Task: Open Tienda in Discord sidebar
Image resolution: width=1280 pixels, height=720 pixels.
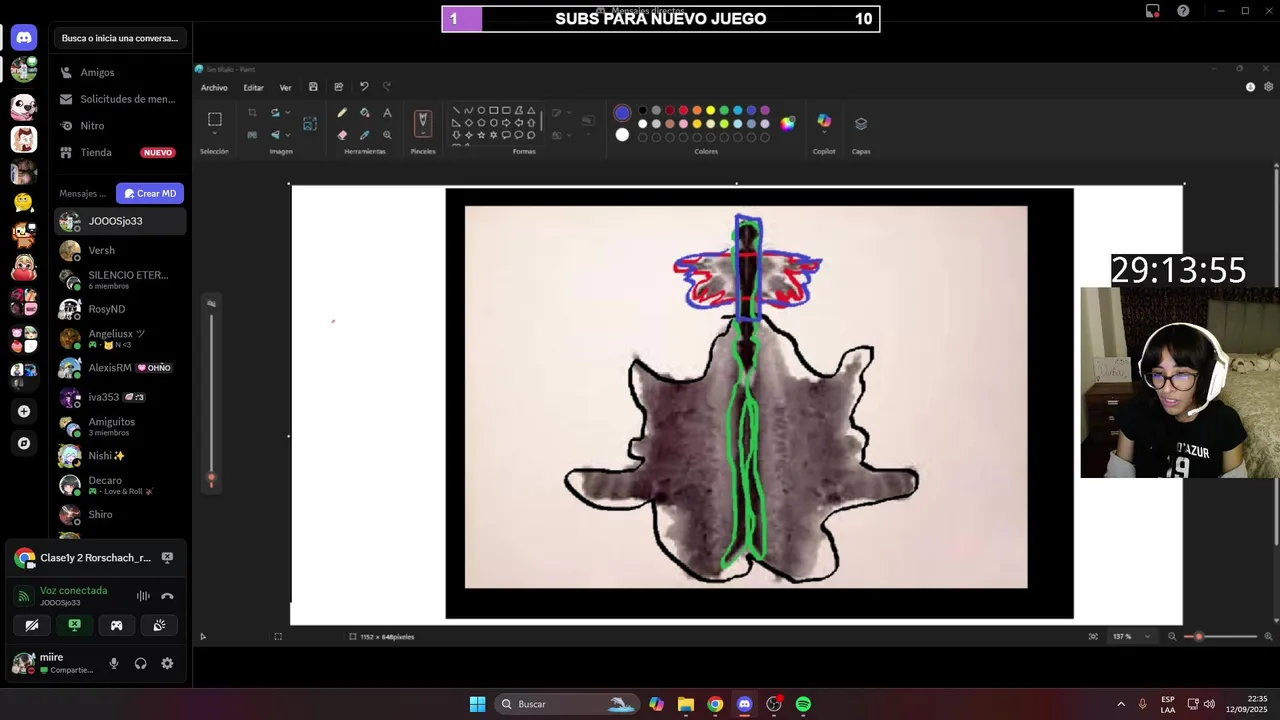Action: tap(119, 153)
